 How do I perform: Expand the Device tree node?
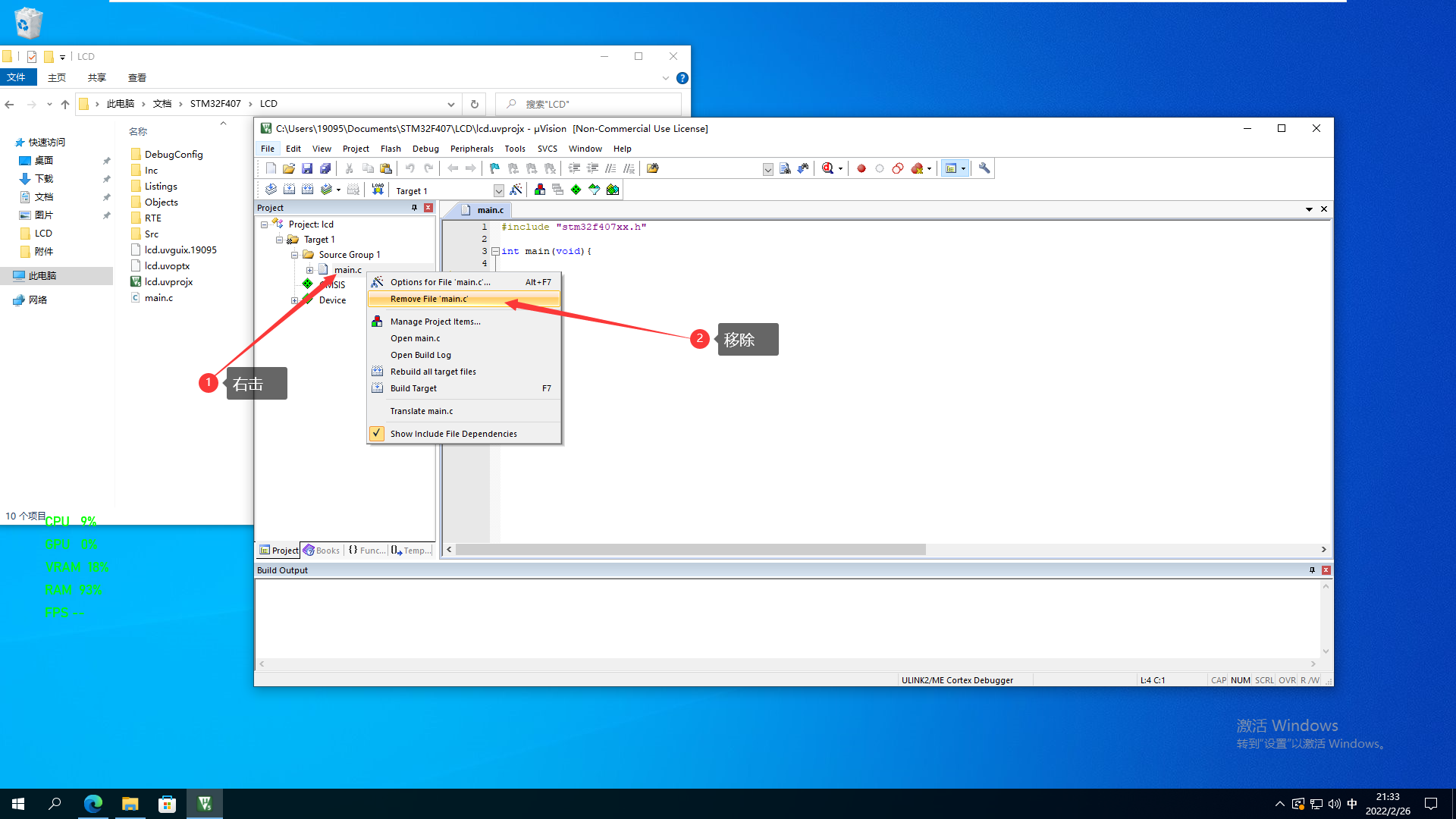tap(294, 300)
